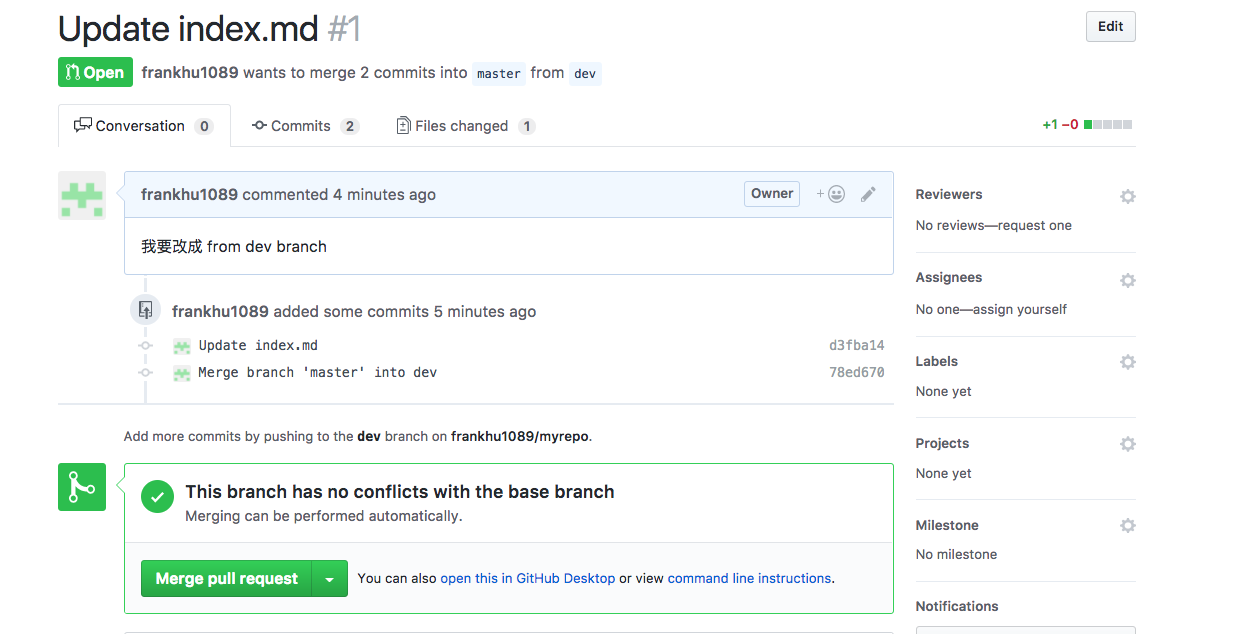The image size is (1239, 634).
Task: Open "Merge branch 'master' into dev" commit
Action: 318,372
